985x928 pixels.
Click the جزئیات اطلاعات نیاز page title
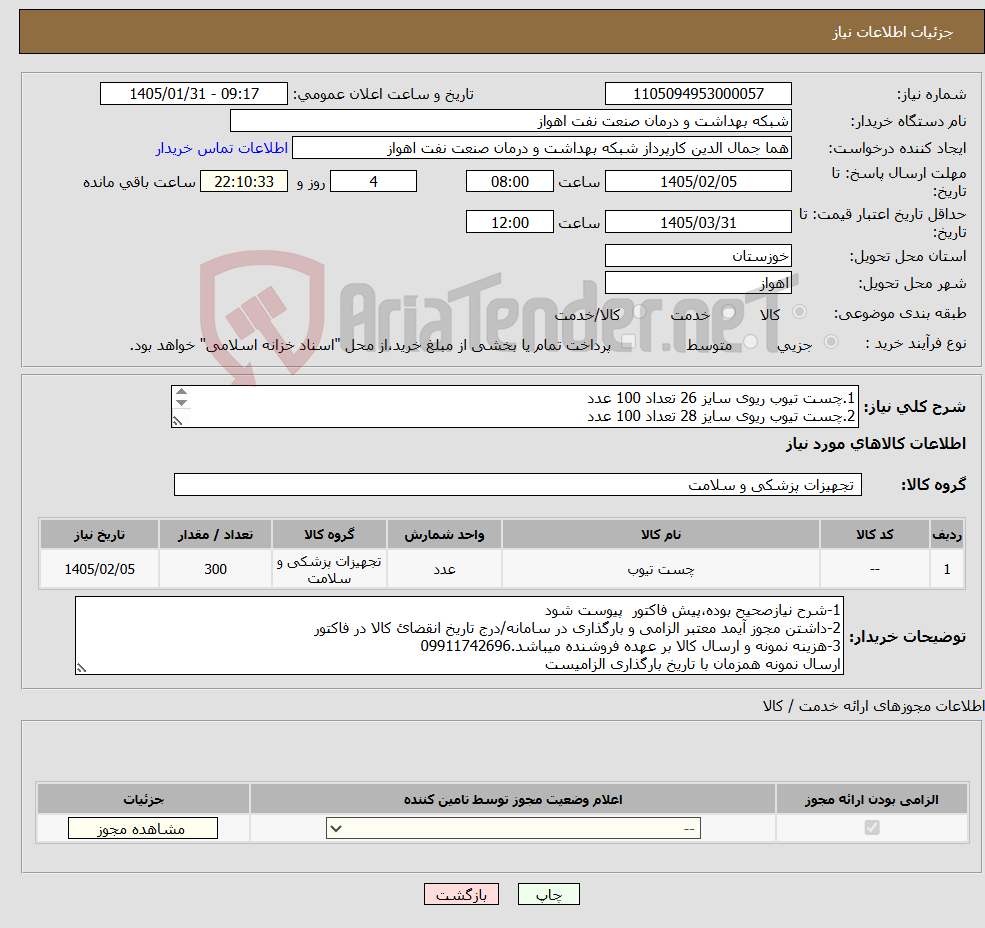(893, 32)
